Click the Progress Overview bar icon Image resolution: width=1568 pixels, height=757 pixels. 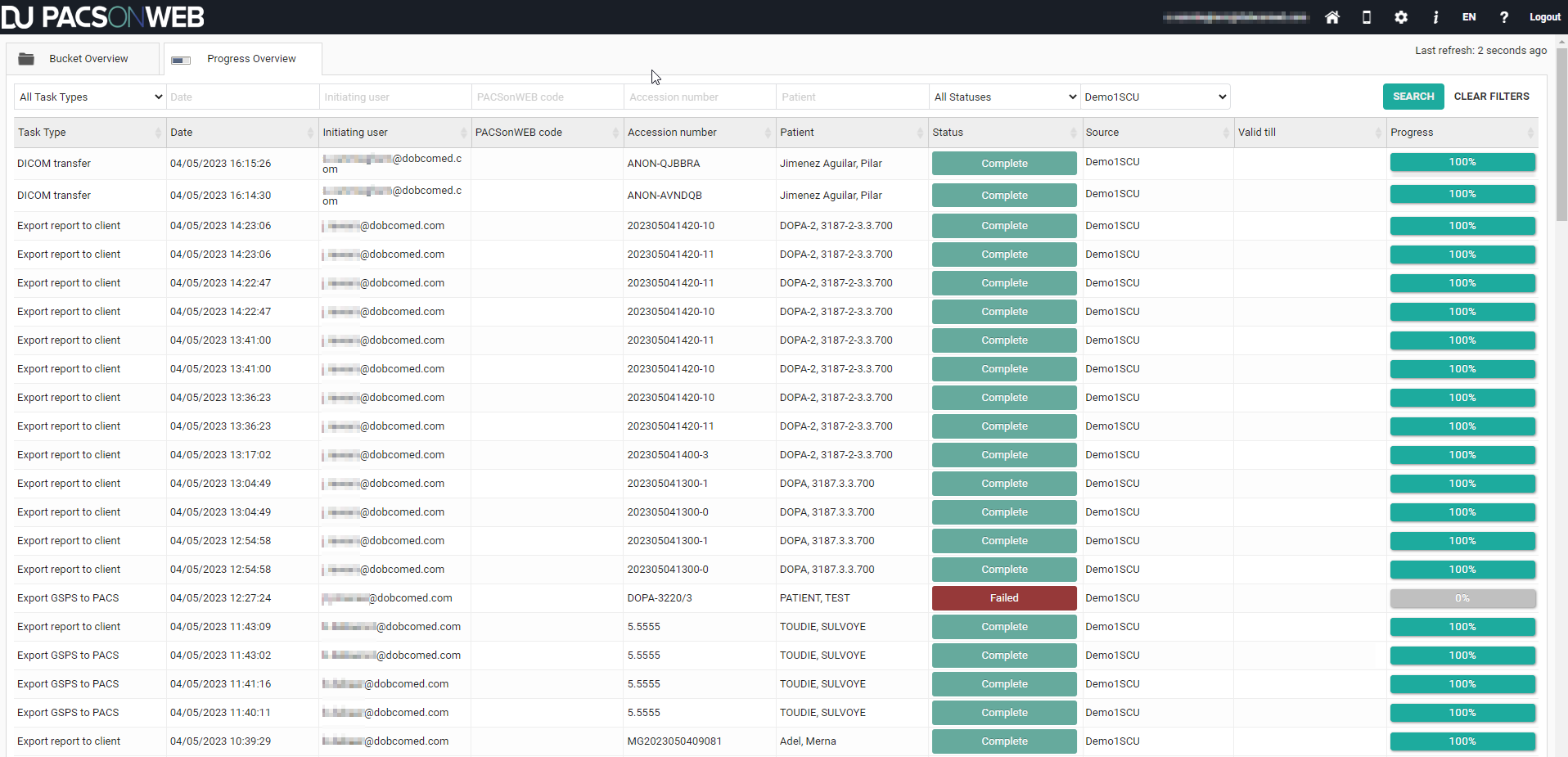(x=182, y=60)
